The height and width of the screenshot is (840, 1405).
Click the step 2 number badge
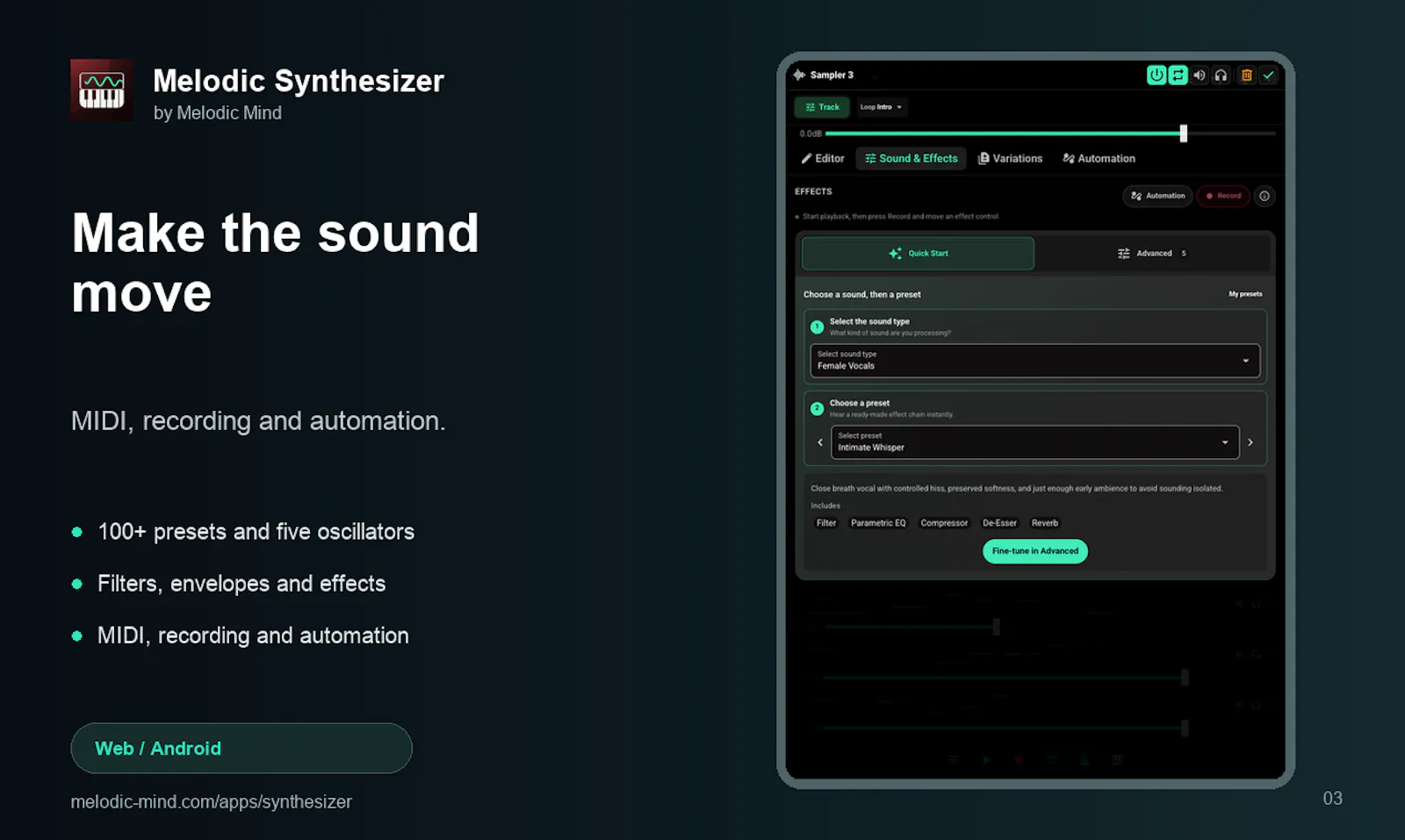point(818,409)
